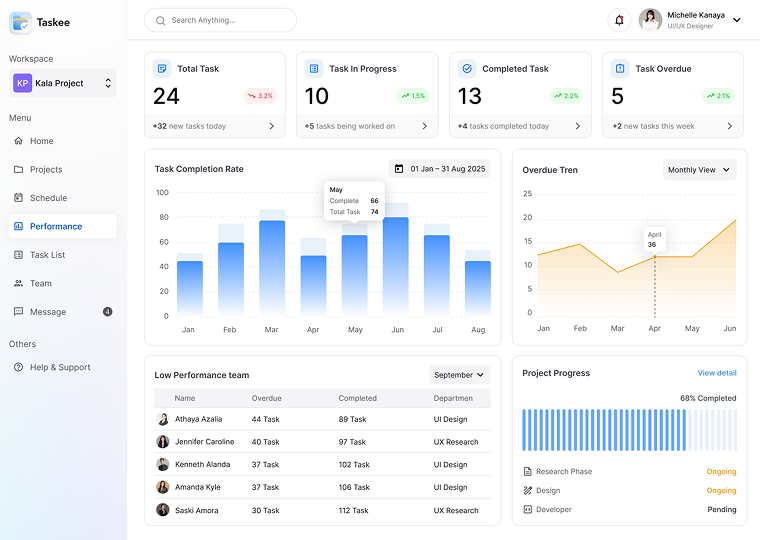Select the Amanda Kyle name cell
The image size is (760, 540).
[197, 487]
